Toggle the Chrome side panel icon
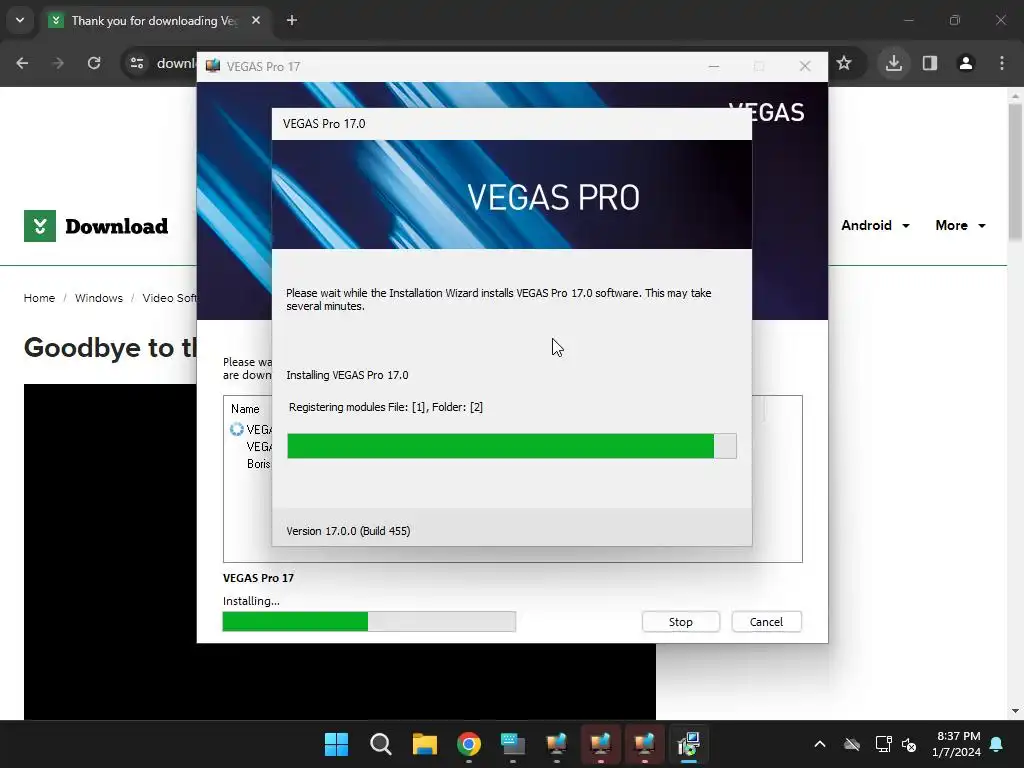 [930, 63]
